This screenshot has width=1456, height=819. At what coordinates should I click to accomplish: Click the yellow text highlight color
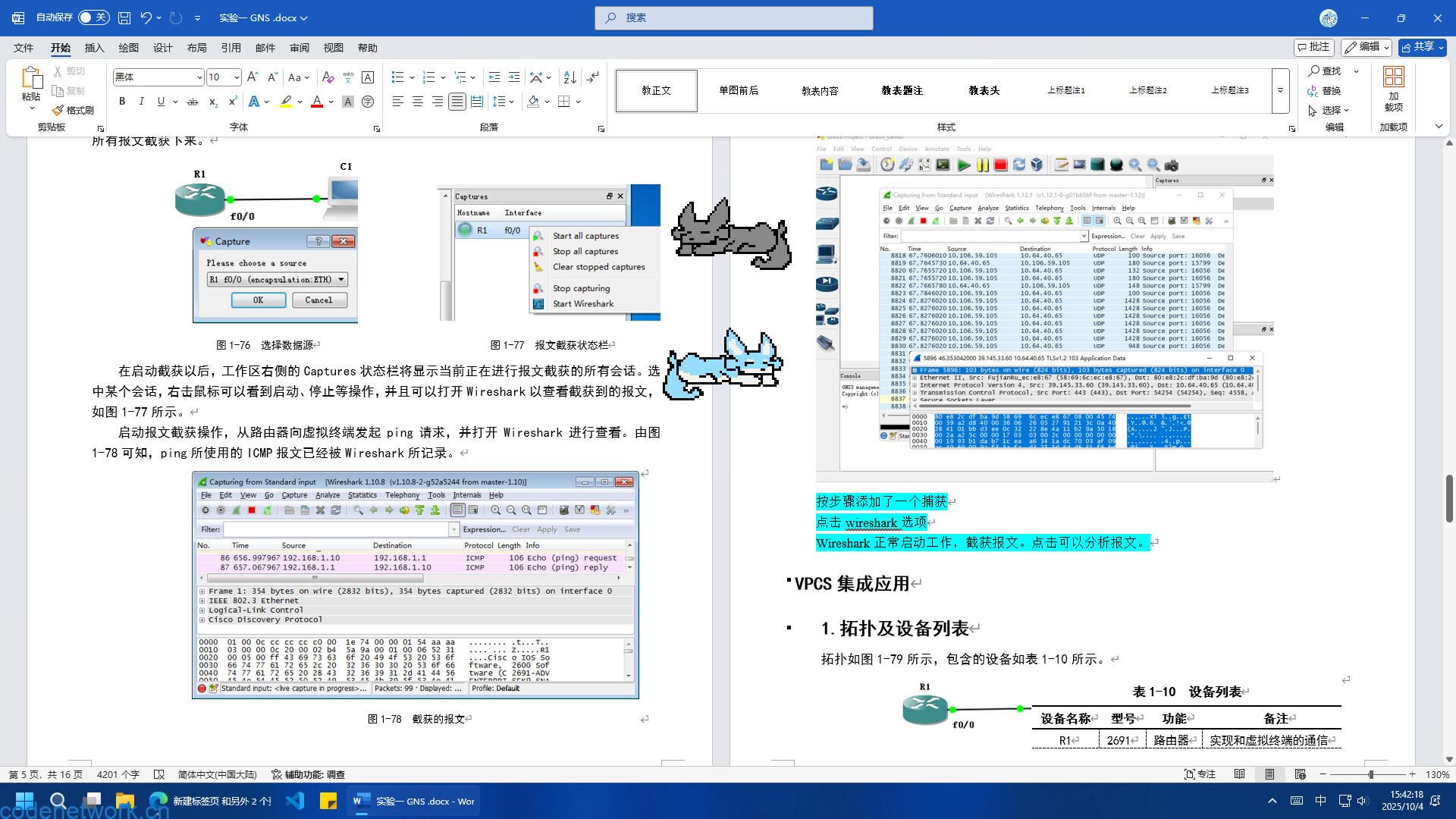(x=286, y=102)
